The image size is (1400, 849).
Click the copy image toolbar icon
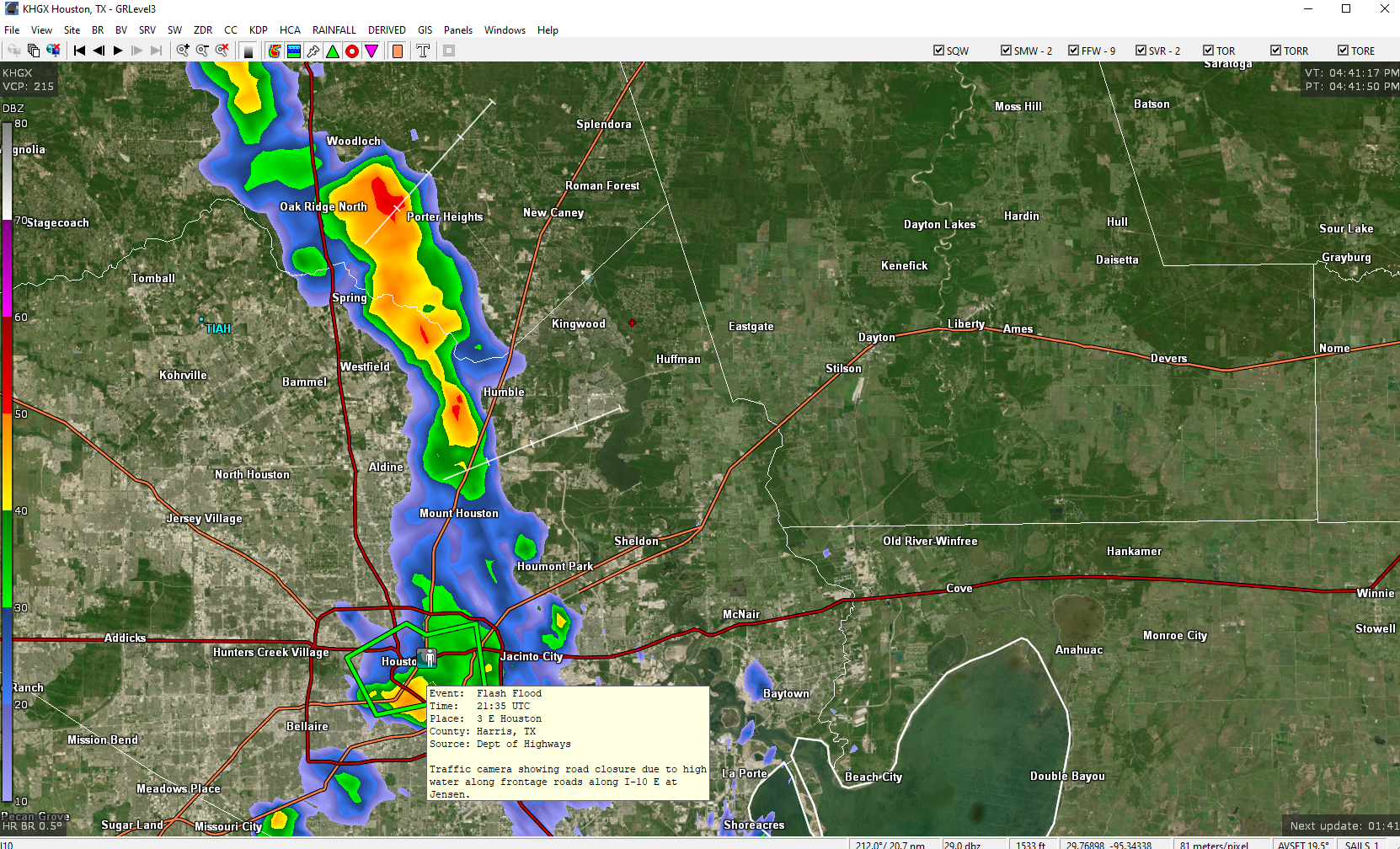[x=34, y=51]
